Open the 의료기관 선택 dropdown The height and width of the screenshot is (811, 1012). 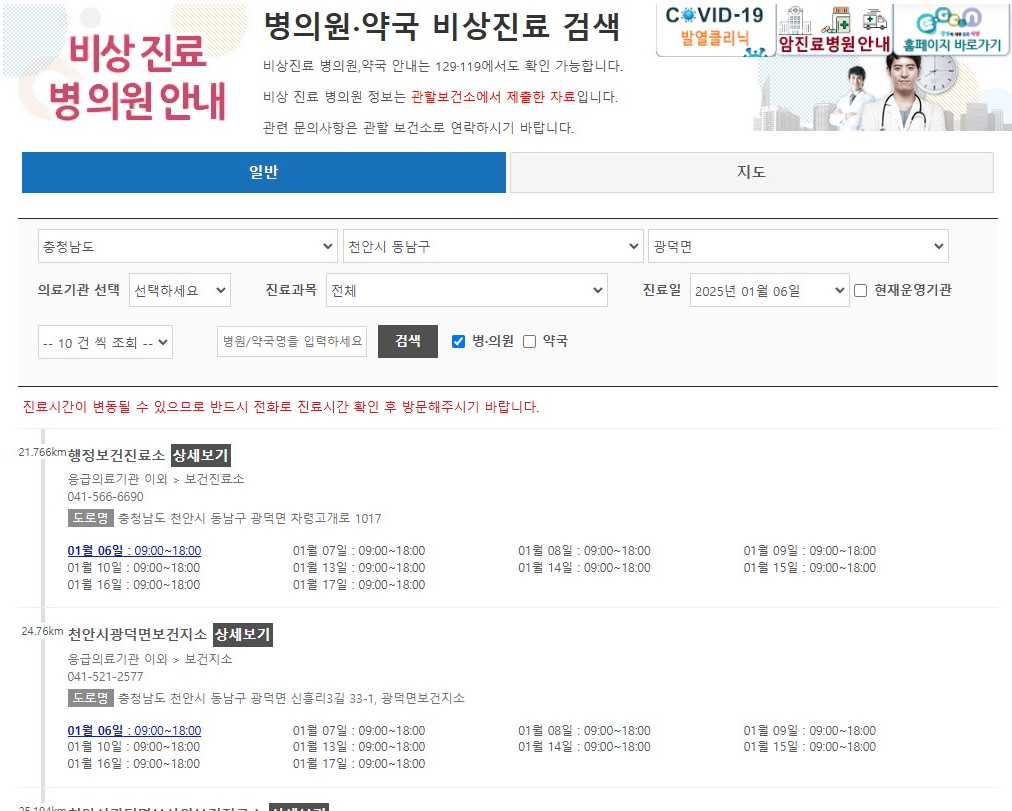pyautogui.click(x=179, y=290)
